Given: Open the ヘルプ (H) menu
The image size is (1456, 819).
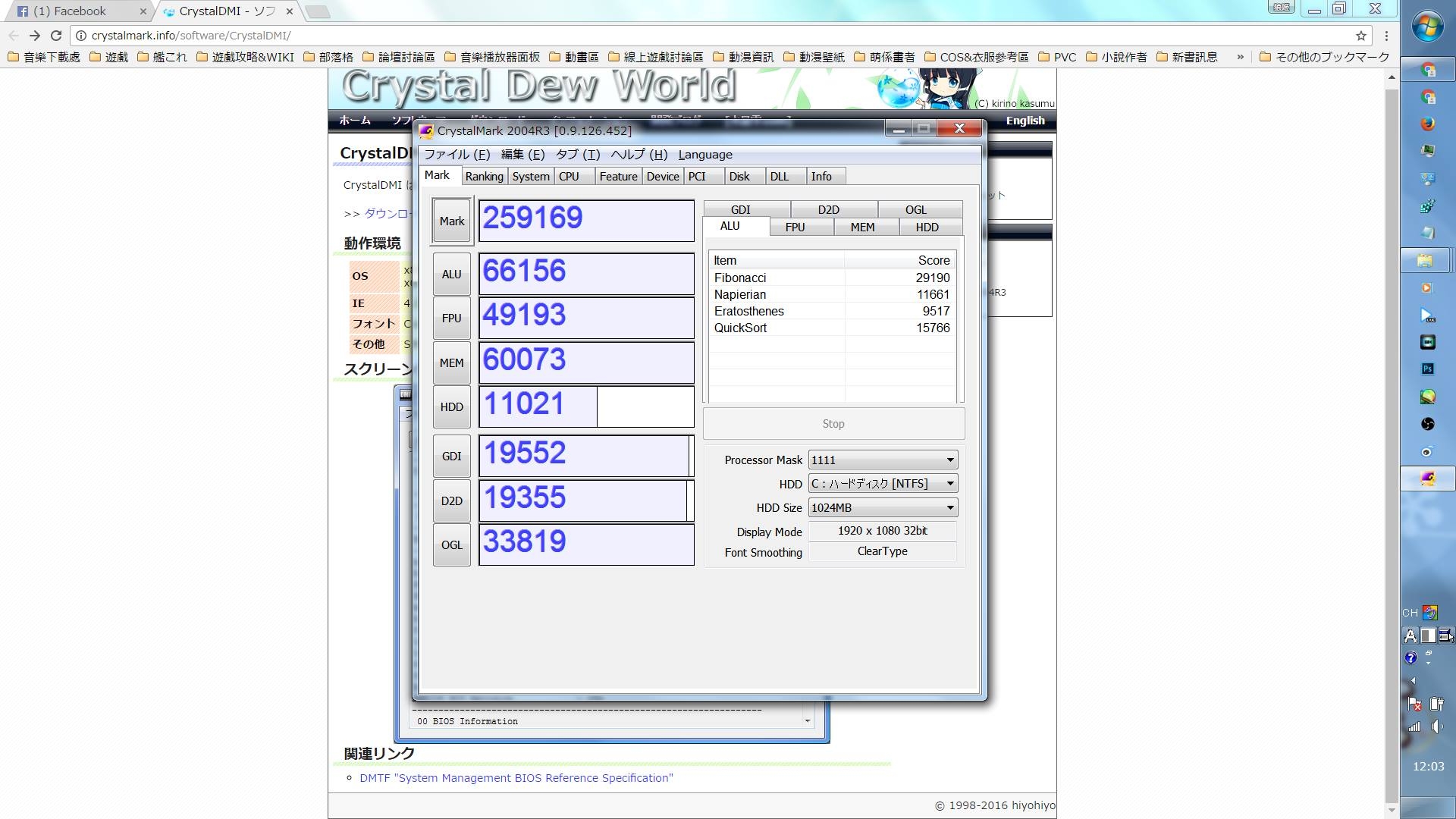Looking at the screenshot, I should tap(639, 155).
